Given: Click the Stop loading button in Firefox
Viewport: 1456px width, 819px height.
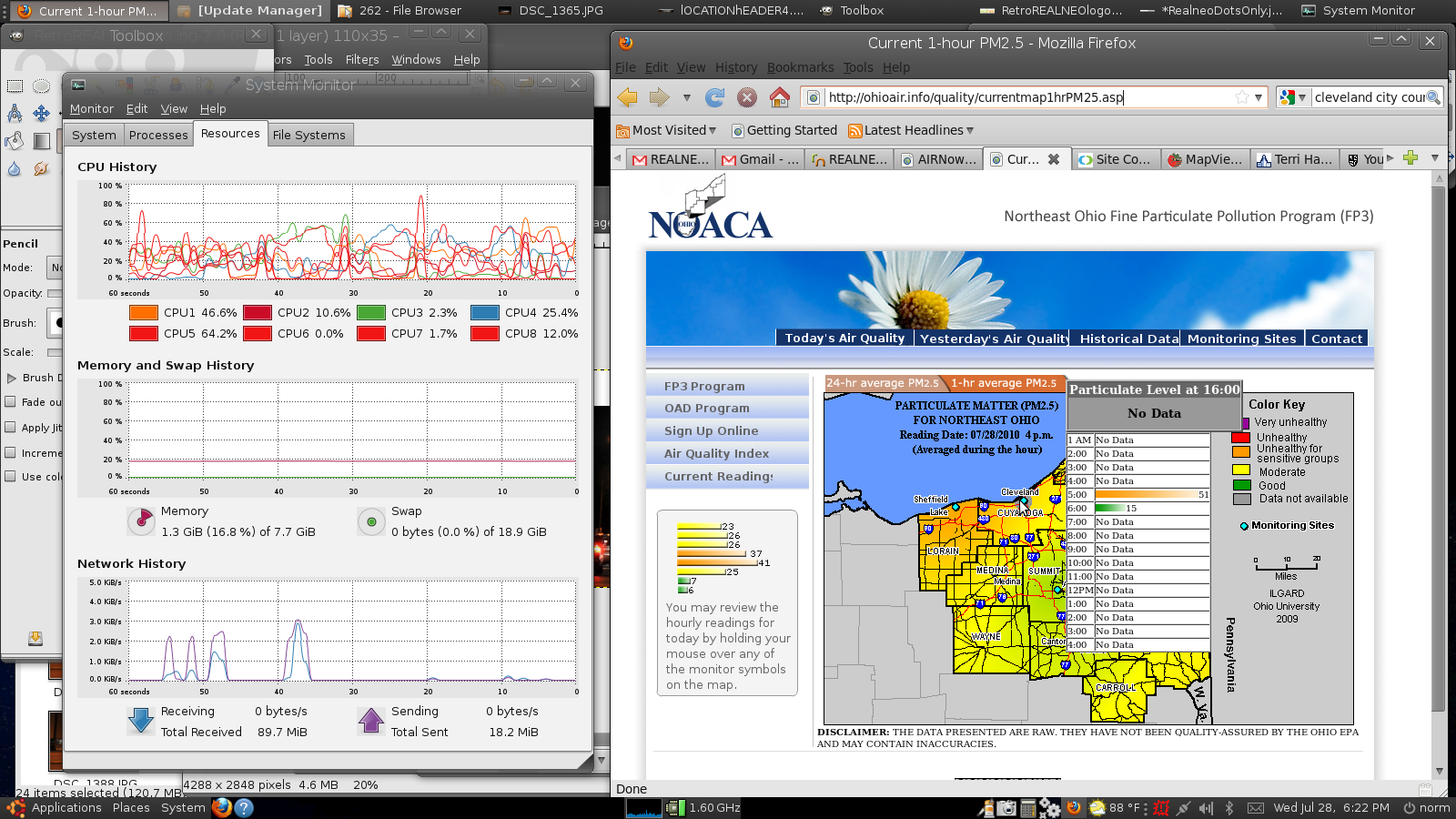Looking at the screenshot, I should point(747,97).
